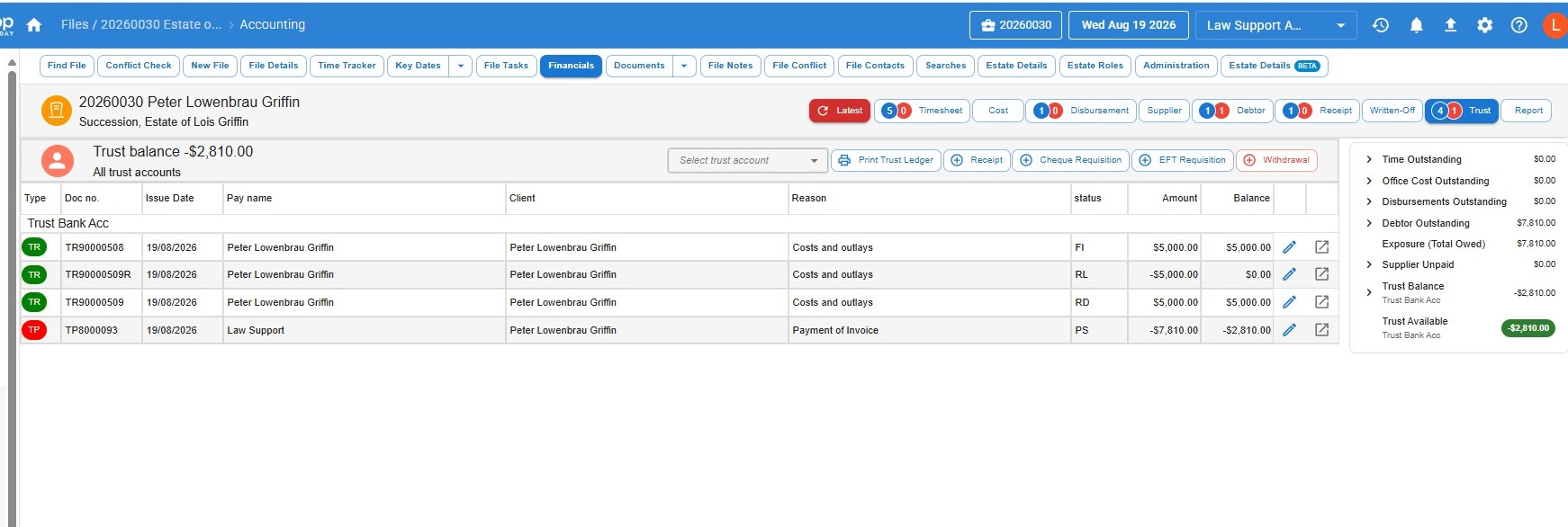Click EFT Requisition

point(1182,160)
